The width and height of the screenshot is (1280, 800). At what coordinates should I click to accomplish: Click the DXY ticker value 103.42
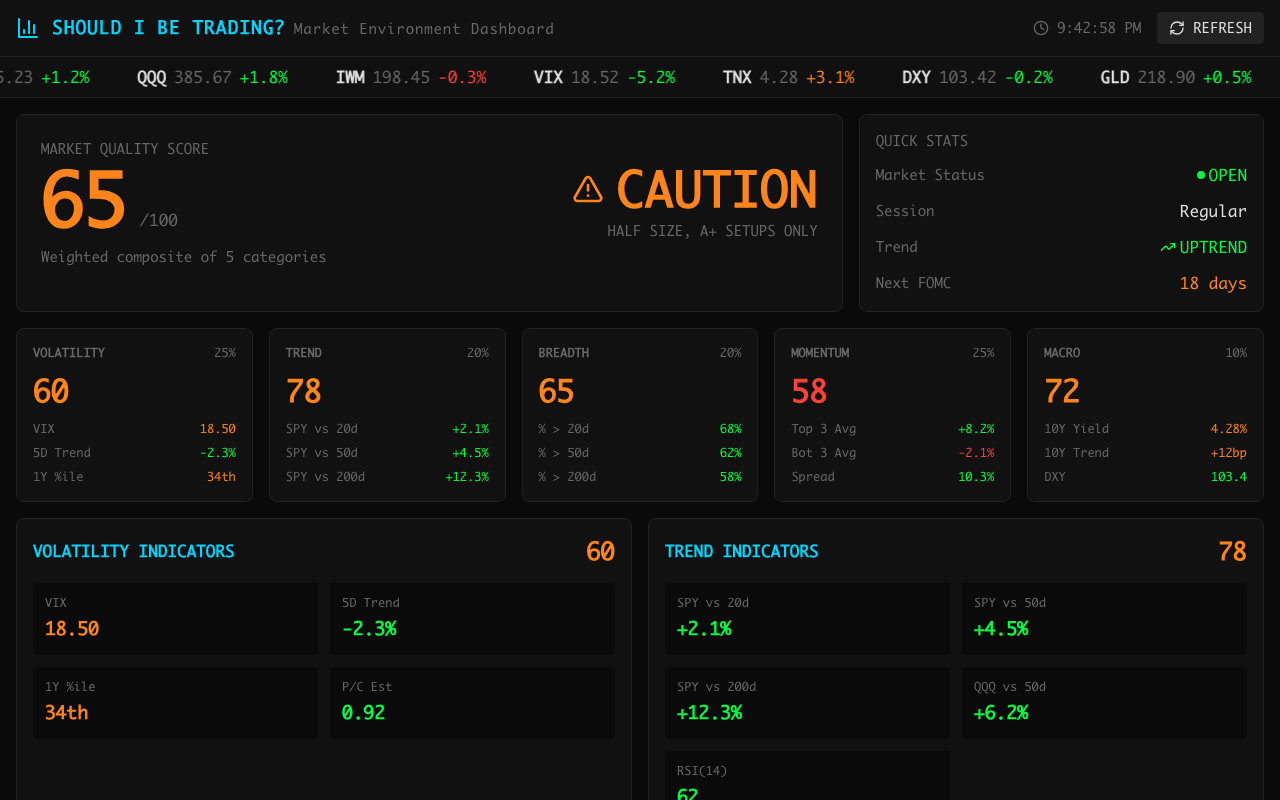click(x=967, y=77)
